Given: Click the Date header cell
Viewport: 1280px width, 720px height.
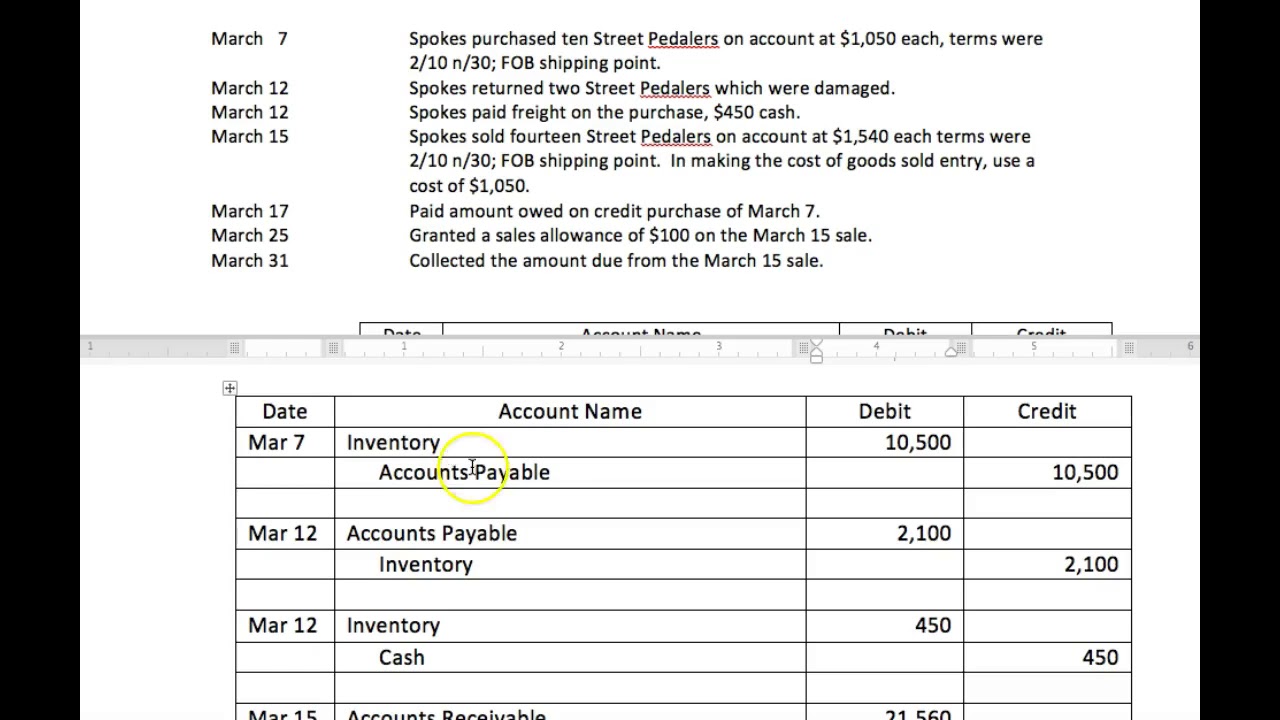Looking at the screenshot, I should point(284,411).
